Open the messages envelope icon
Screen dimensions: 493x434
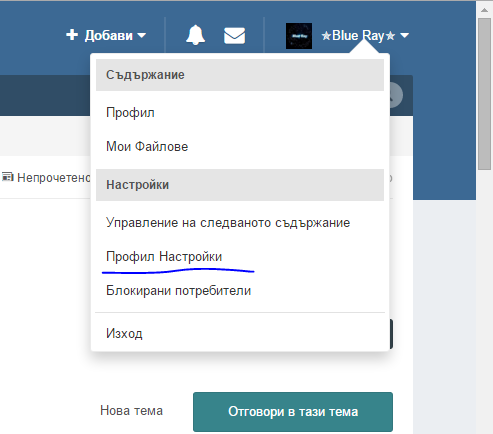(234, 36)
